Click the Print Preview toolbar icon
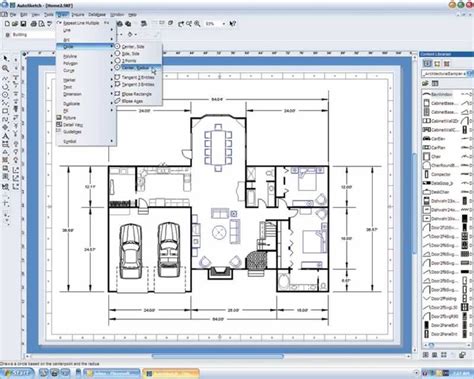The image size is (474, 379). (x=42, y=24)
